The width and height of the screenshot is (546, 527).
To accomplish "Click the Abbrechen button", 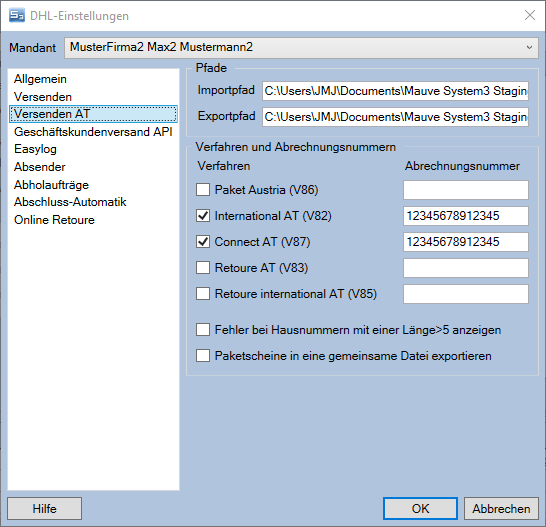I will (x=501, y=509).
